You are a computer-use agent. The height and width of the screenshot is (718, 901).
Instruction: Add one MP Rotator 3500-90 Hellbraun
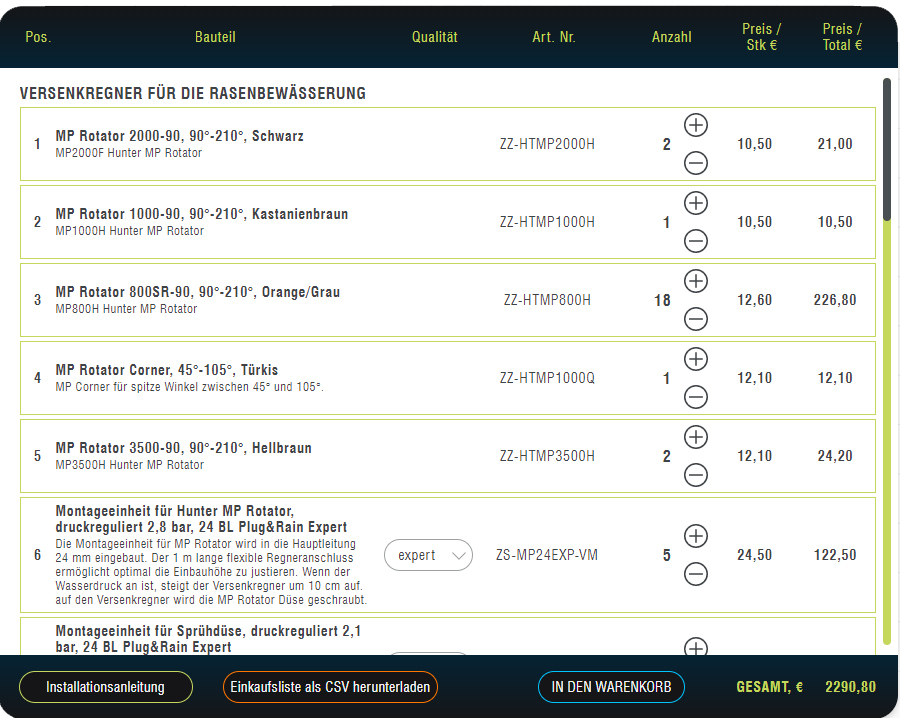[695, 437]
